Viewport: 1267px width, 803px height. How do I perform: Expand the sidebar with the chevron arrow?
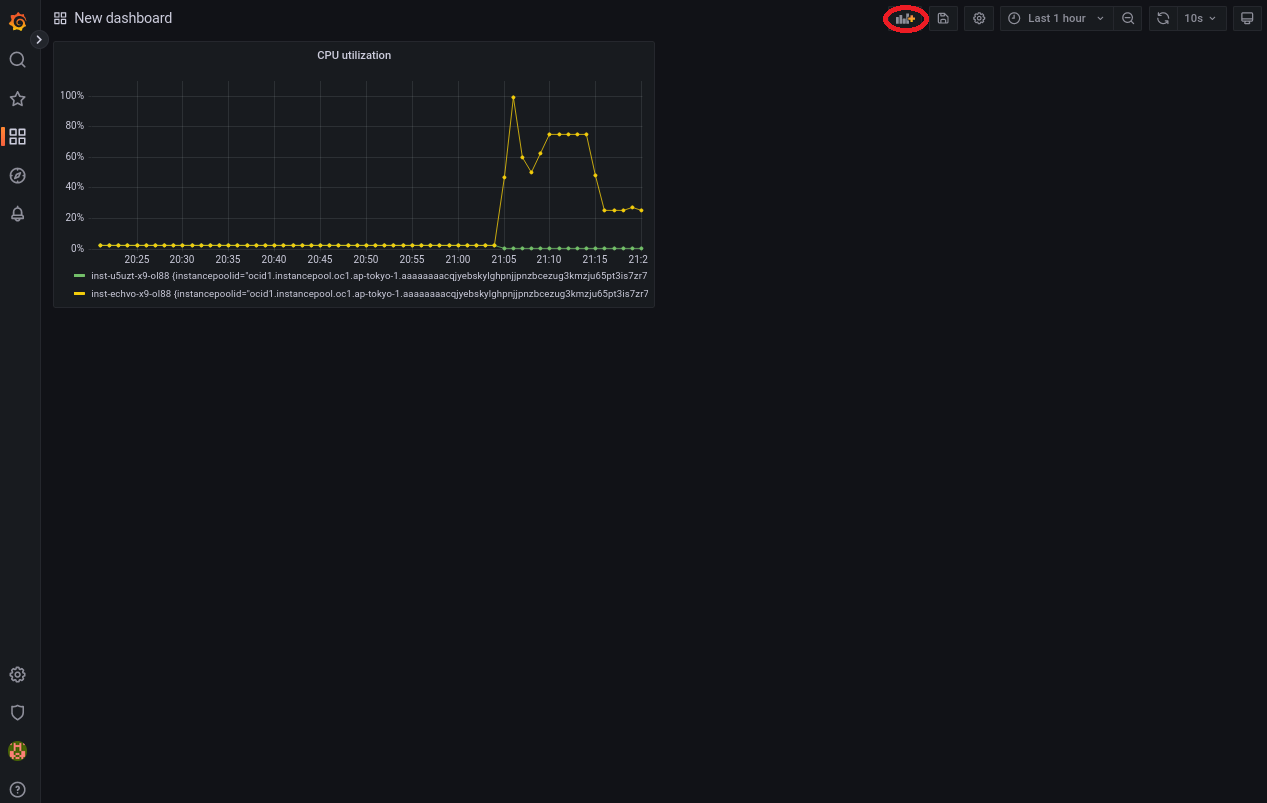39,40
